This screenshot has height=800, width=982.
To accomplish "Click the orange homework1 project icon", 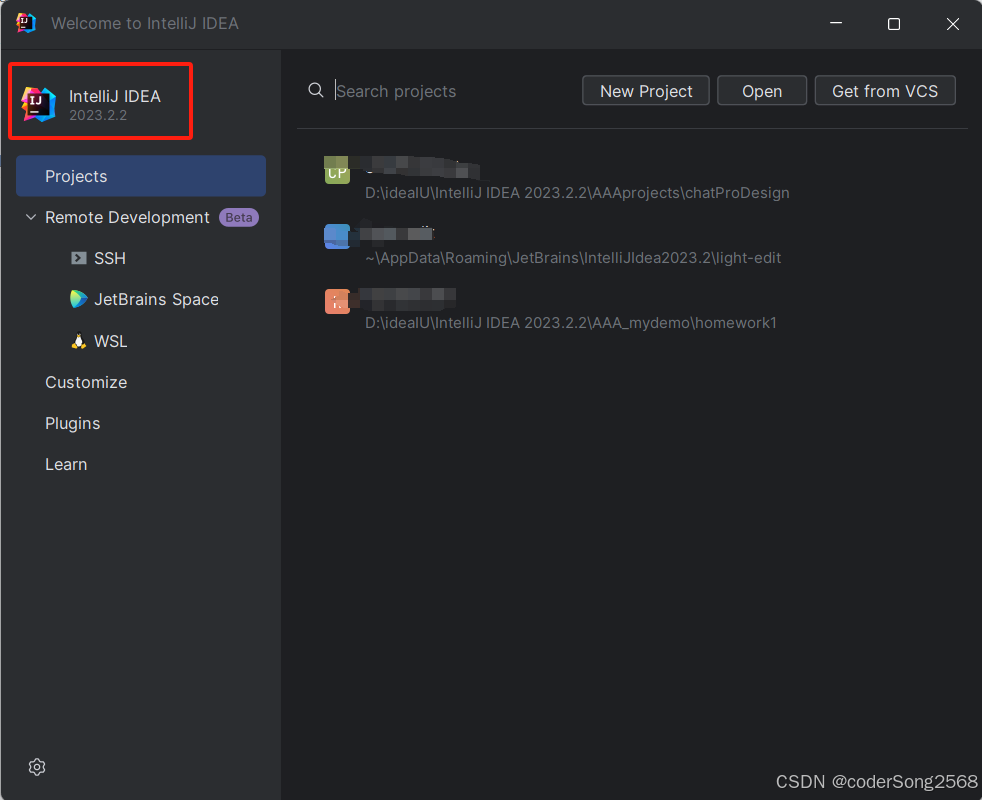I will click(x=337, y=301).
